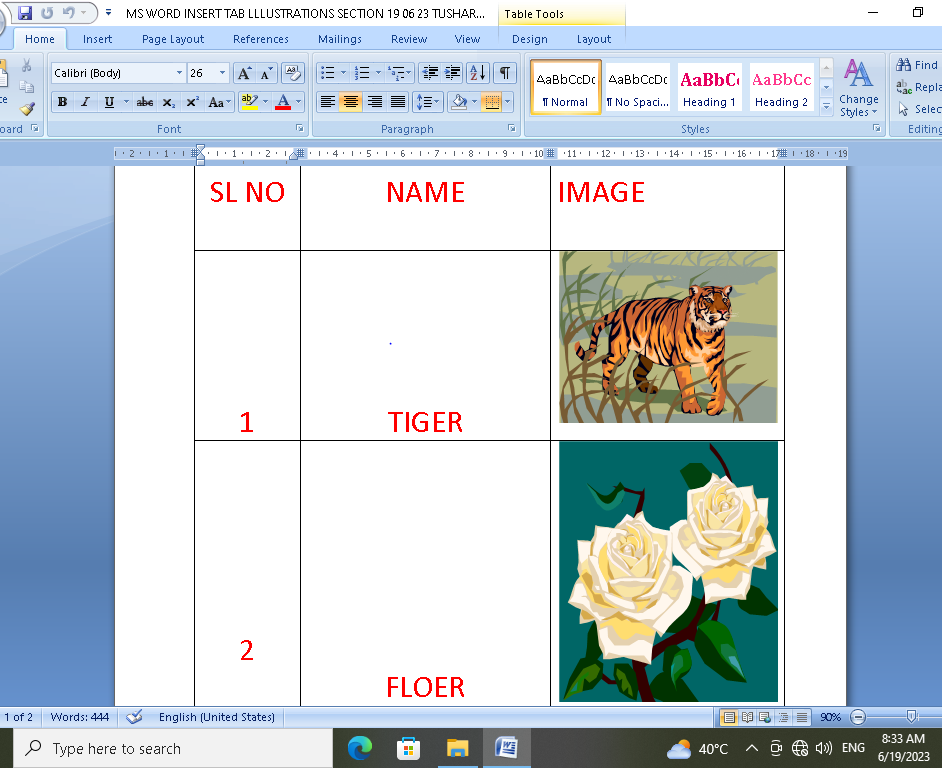The image size is (942, 768).
Task: Click the Strikethrough icon
Action: pos(145,102)
